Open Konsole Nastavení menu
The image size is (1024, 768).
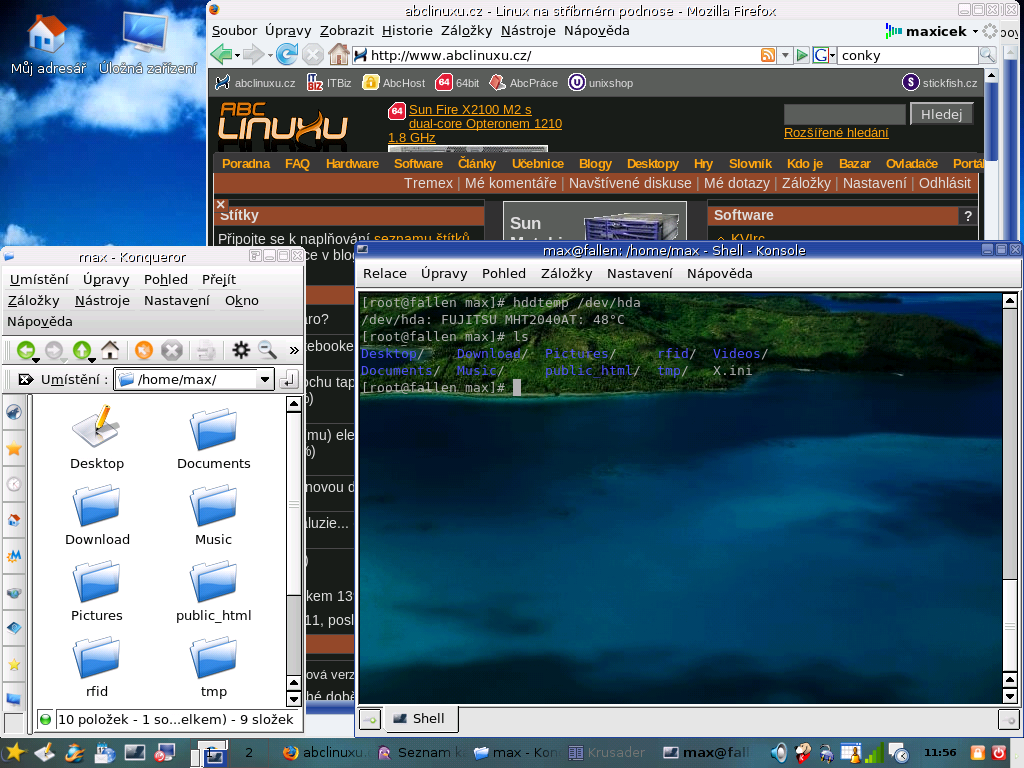coord(639,274)
